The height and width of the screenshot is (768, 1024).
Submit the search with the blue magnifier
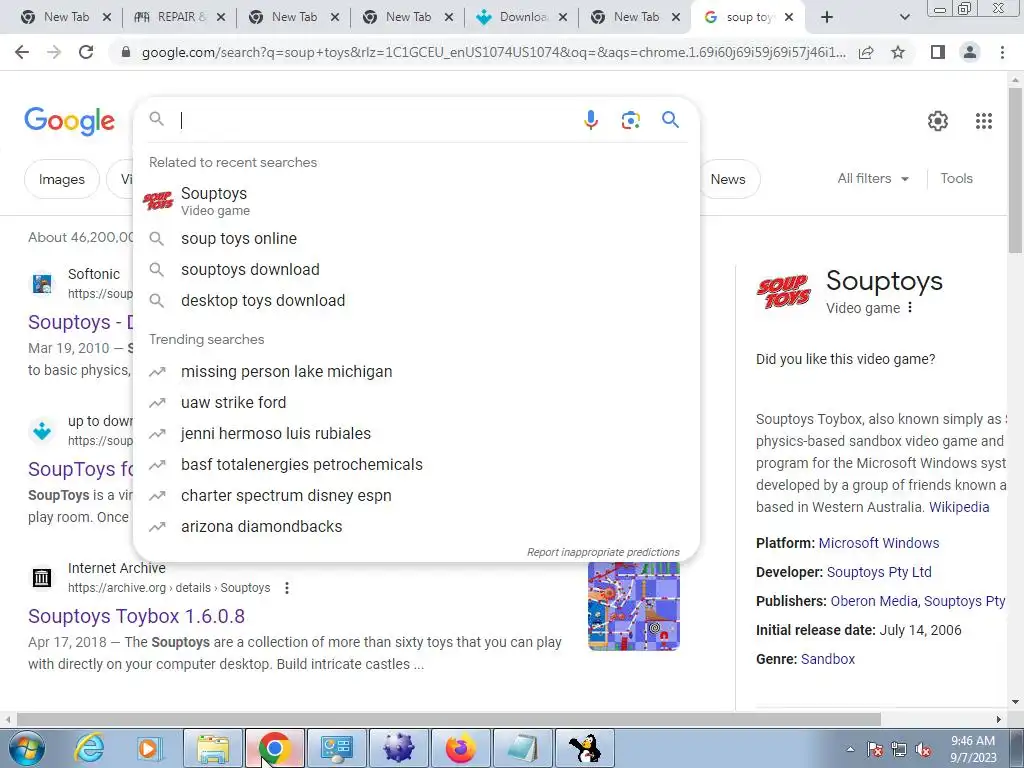pos(670,120)
